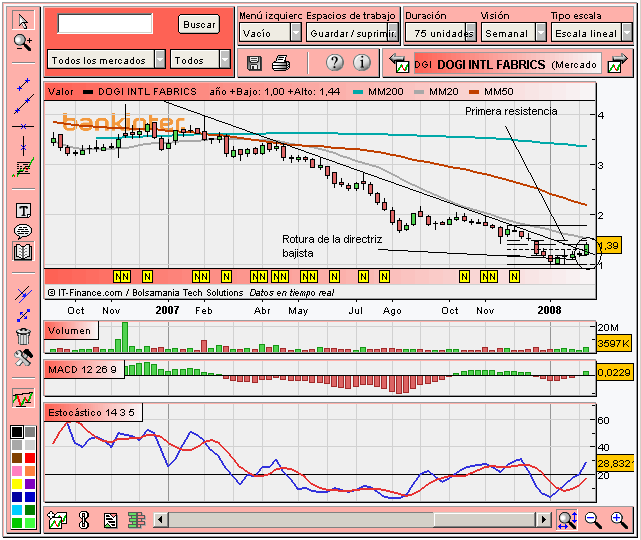The image size is (641, 540).
Task: Click the Buscar button
Action: 199,25
